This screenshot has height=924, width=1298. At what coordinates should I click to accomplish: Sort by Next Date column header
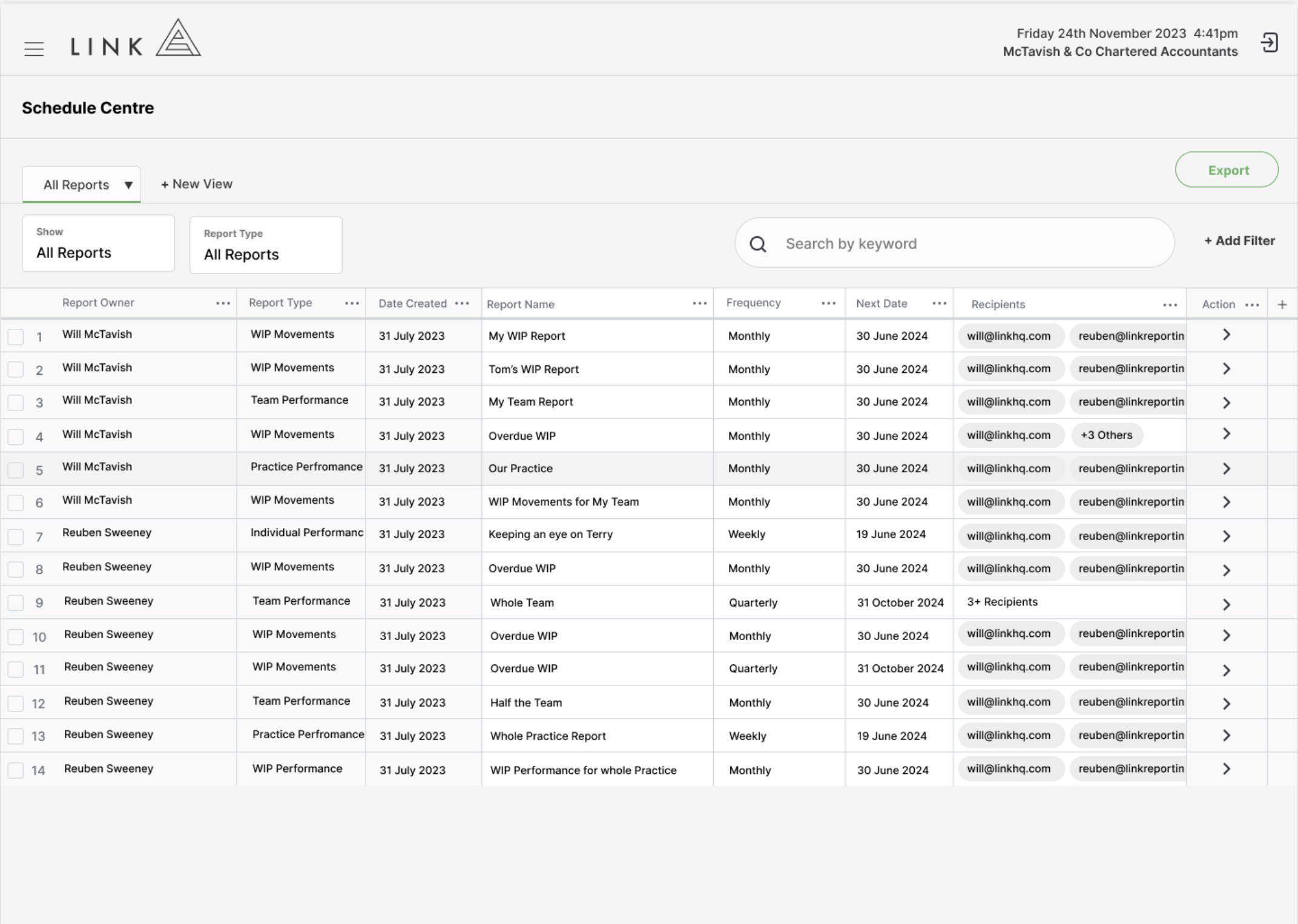pos(881,303)
